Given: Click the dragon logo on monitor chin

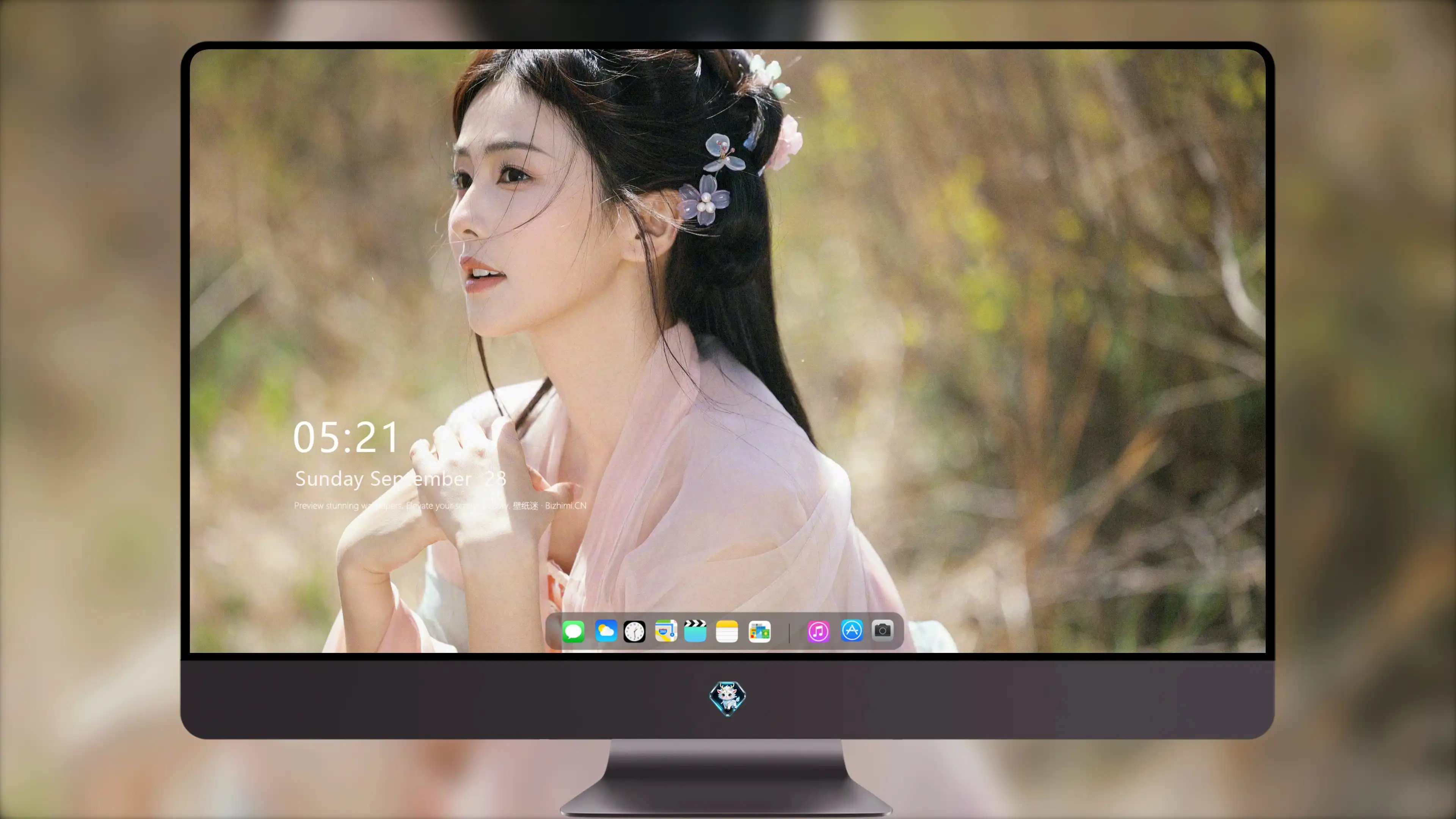Looking at the screenshot, I should pos(728,698).
